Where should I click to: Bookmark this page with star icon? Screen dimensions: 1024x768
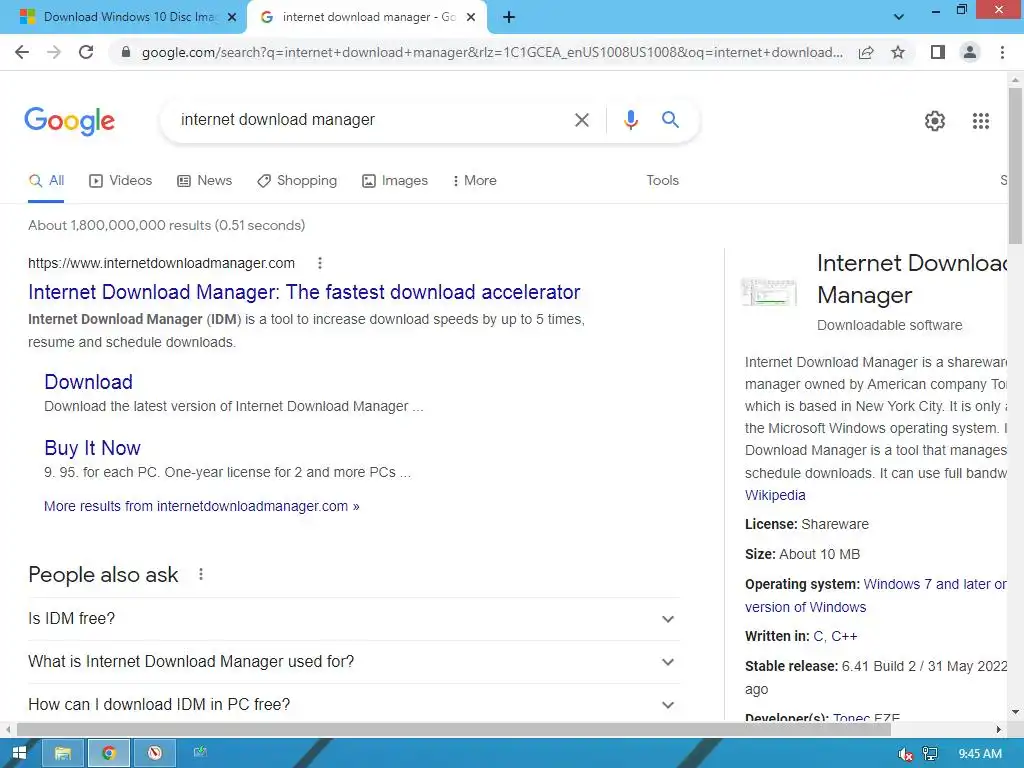(898, 52)
